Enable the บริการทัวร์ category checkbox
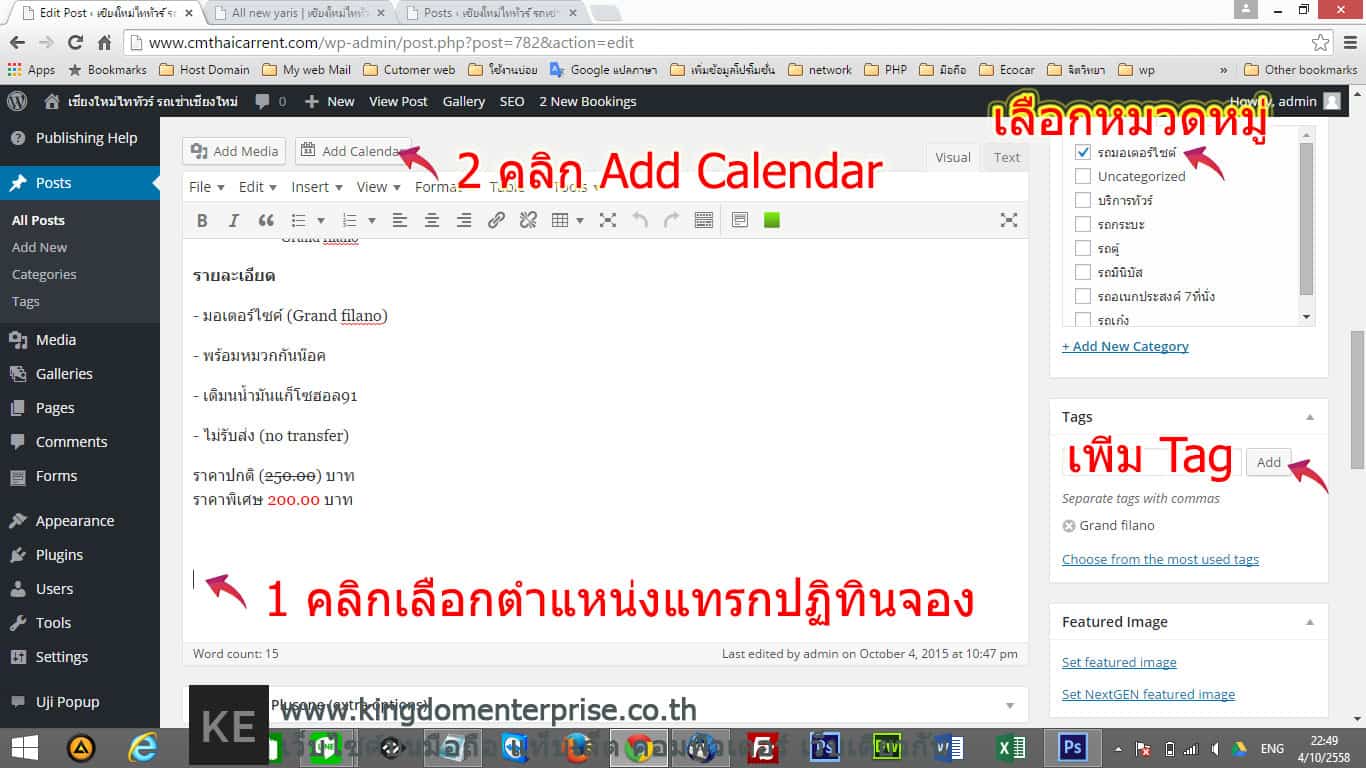Image resolution: width=1366 pixels, height=768 pixels. click(1082, 200)
